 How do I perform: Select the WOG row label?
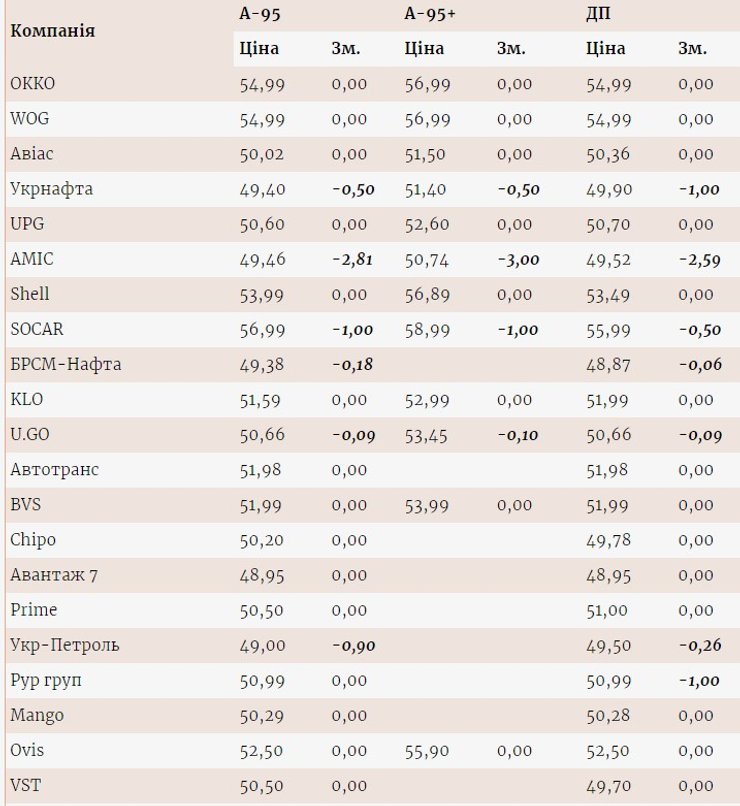[29, 119]
